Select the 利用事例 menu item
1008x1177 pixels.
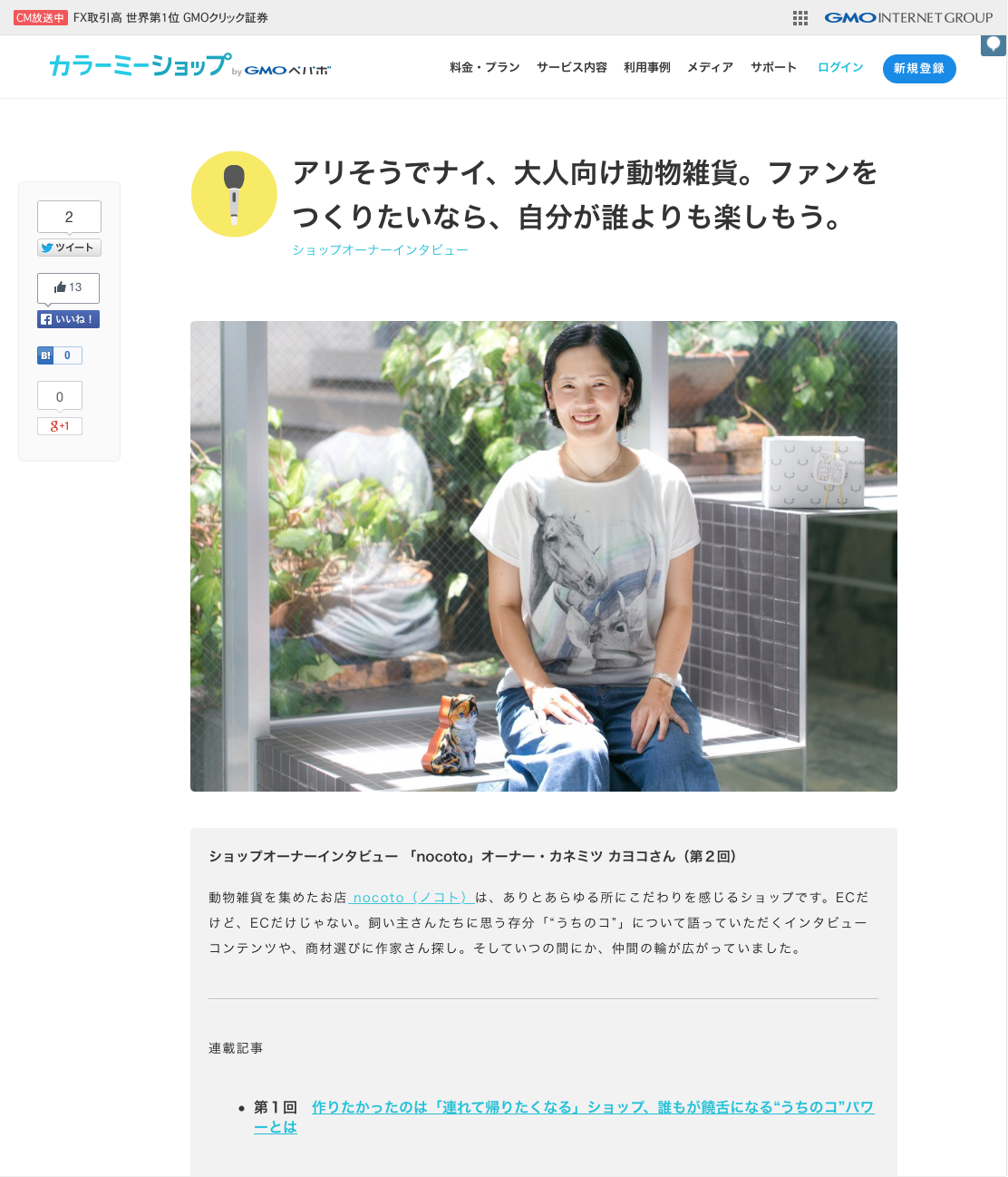647,67
